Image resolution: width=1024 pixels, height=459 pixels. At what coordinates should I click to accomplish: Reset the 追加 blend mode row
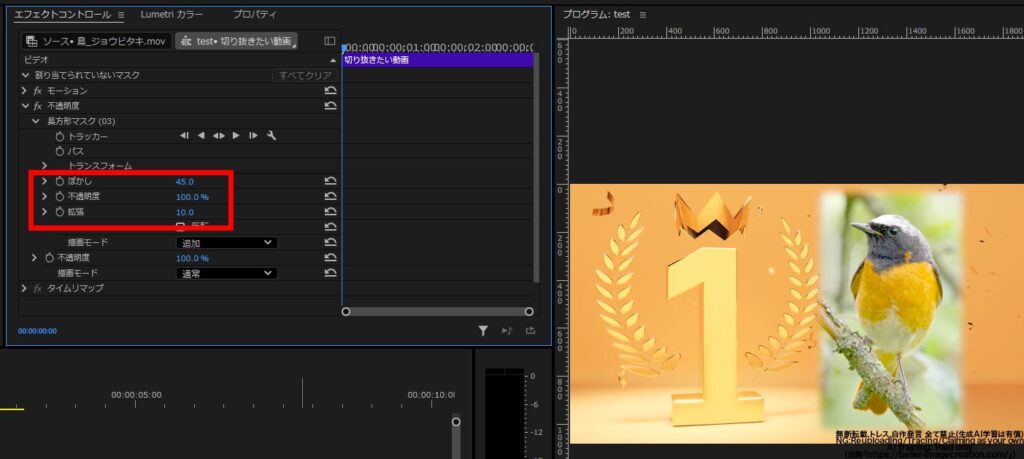(x=330, y=243)
